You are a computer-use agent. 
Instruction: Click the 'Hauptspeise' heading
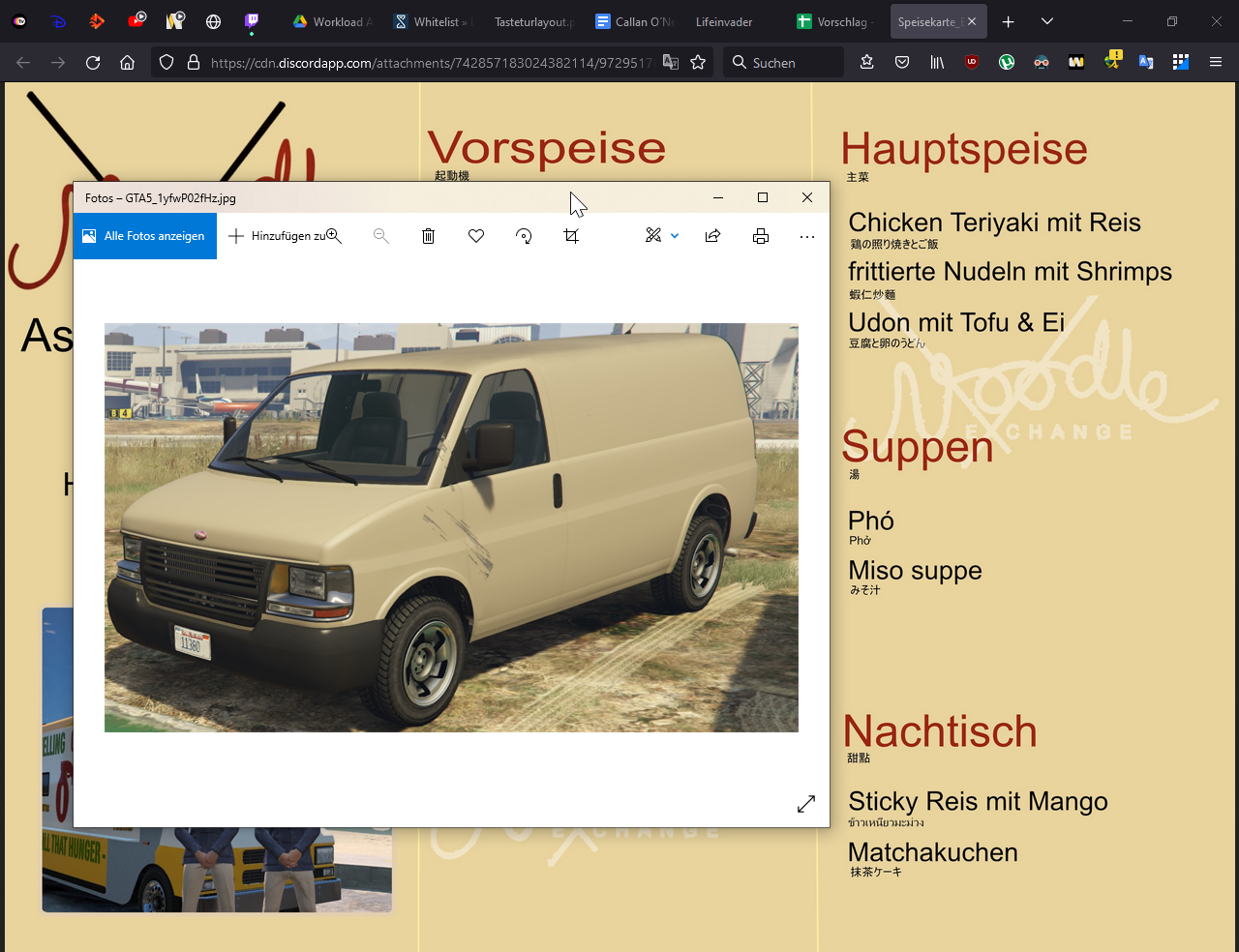964,149
